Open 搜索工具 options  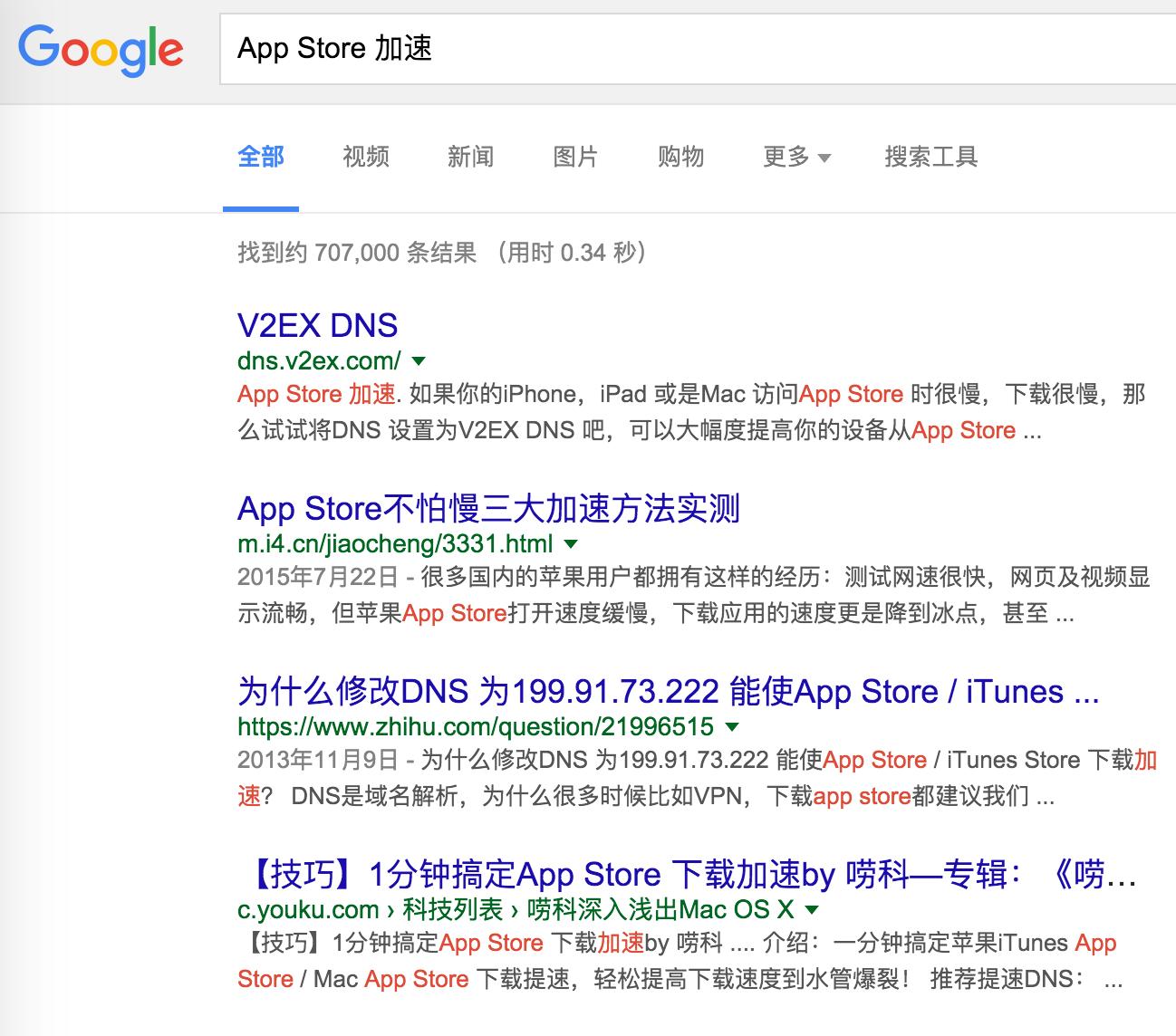point(930,157)
